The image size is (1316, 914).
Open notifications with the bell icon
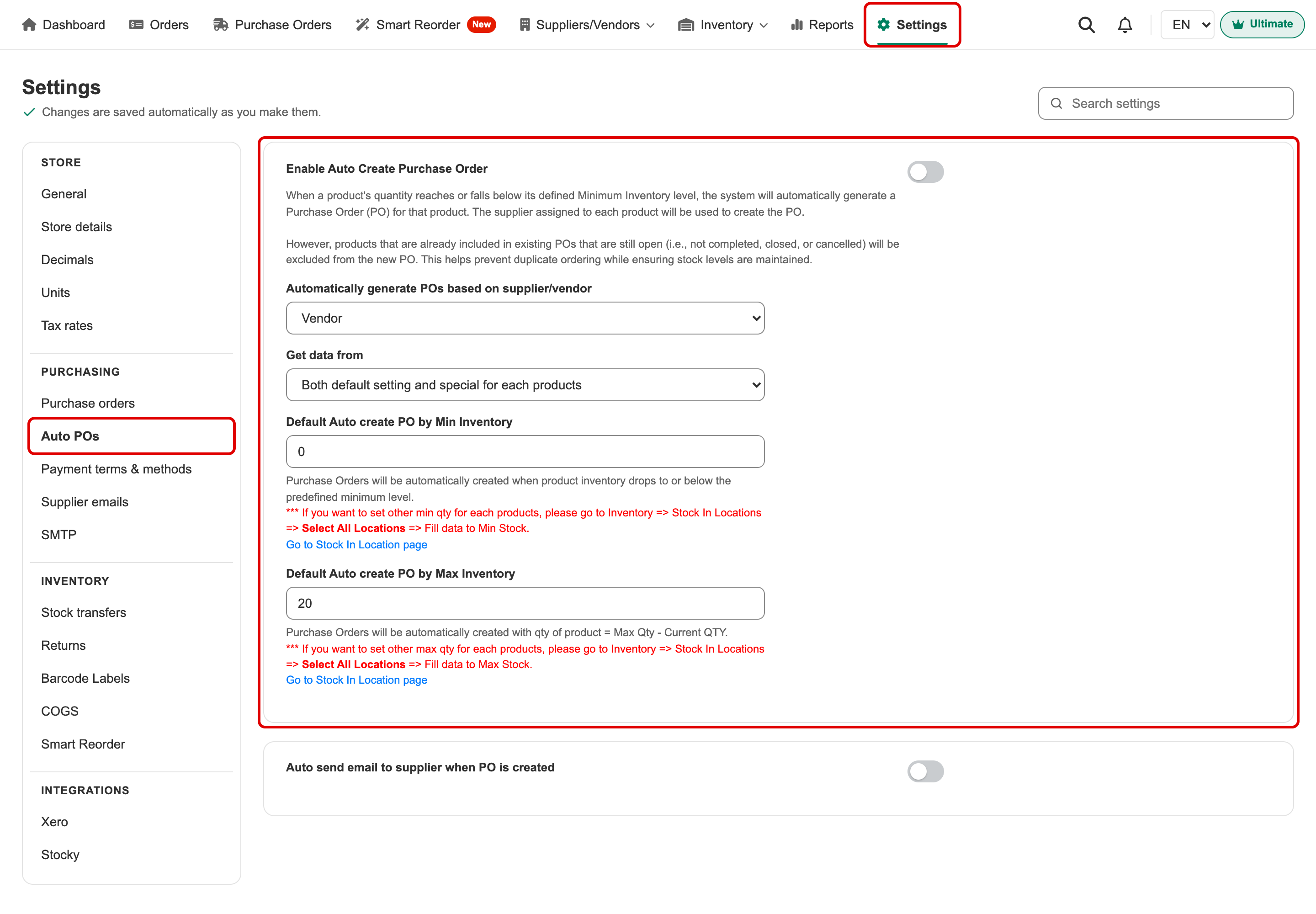point(1125,25)
